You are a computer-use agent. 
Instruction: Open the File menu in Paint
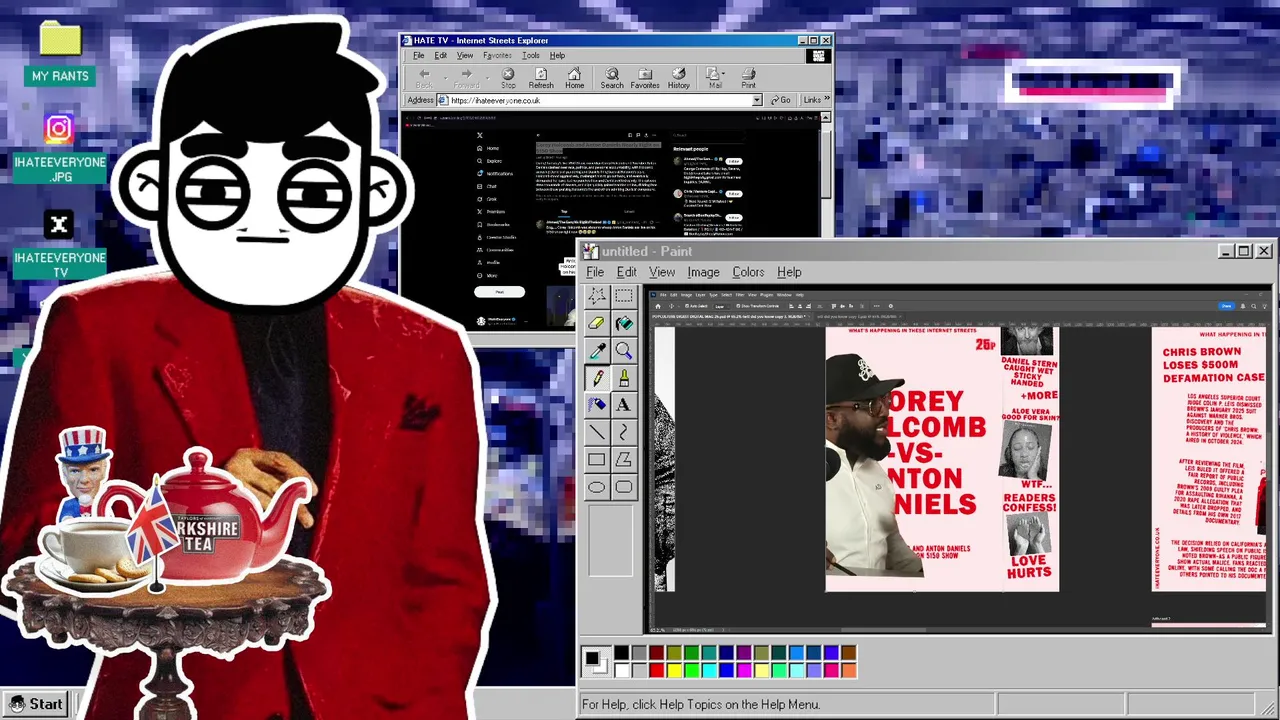pyautogui.click(x=595, y=272)
